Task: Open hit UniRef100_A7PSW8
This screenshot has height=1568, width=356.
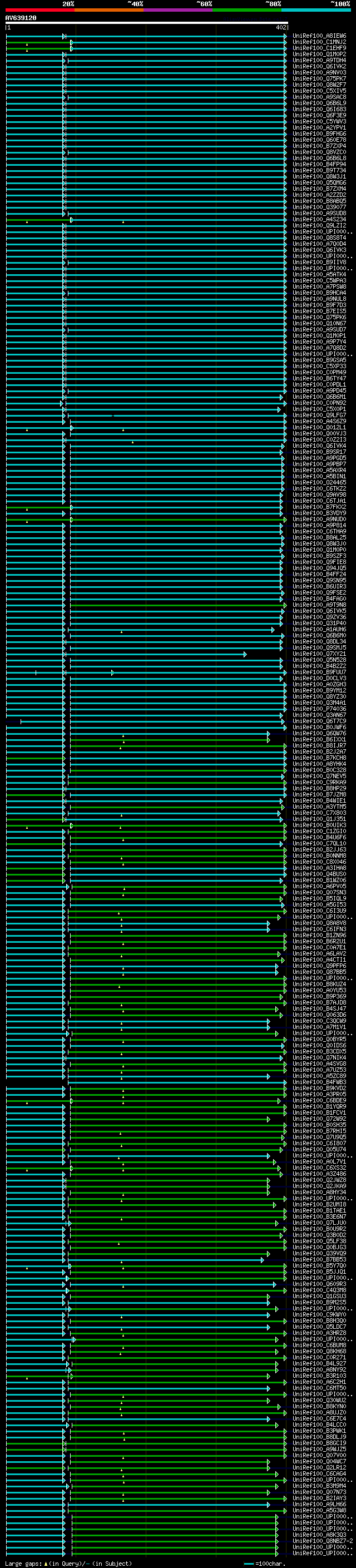Action: tap(319, 286)
